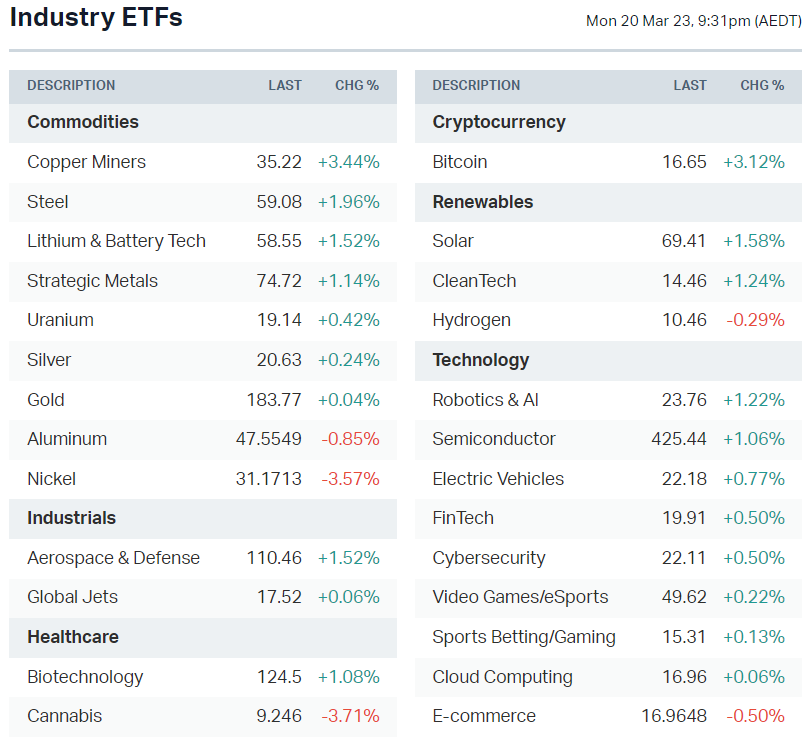
Task: Select the Technology section heading
Action: click(x=481, y=360)
